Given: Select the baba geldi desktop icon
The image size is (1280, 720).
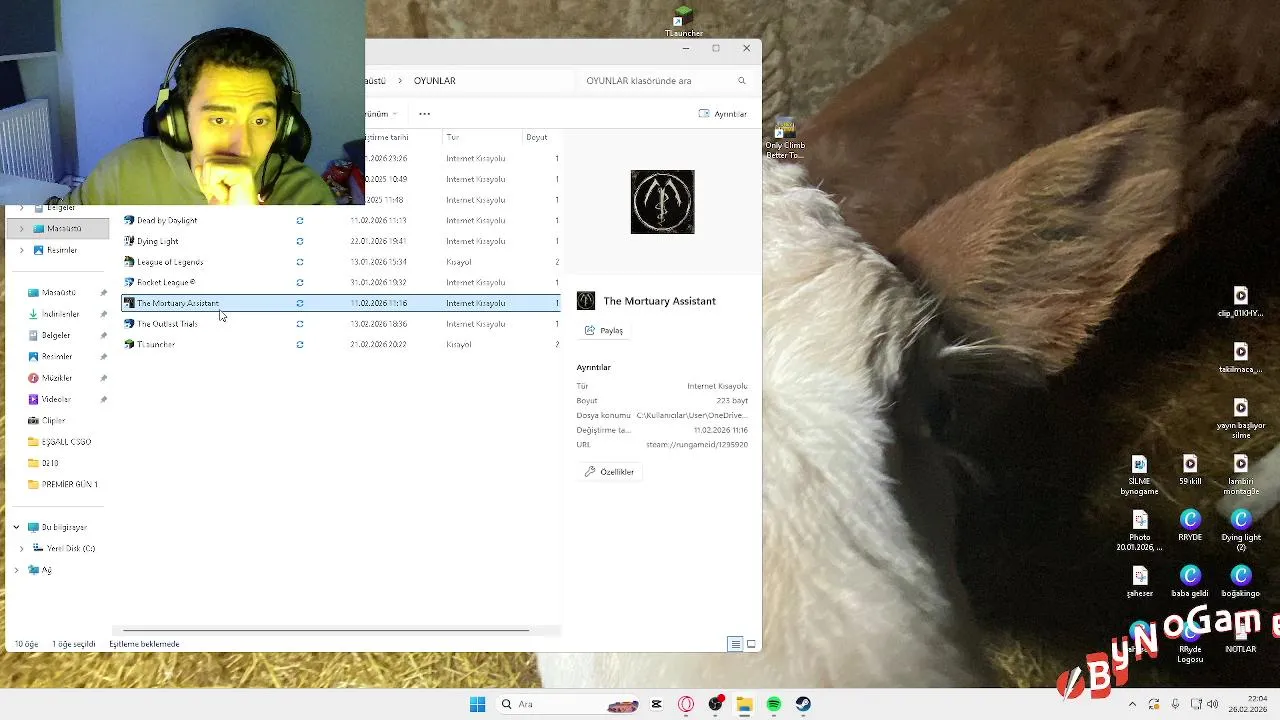Looking at the screenshot, I should tap(1190, 582).
